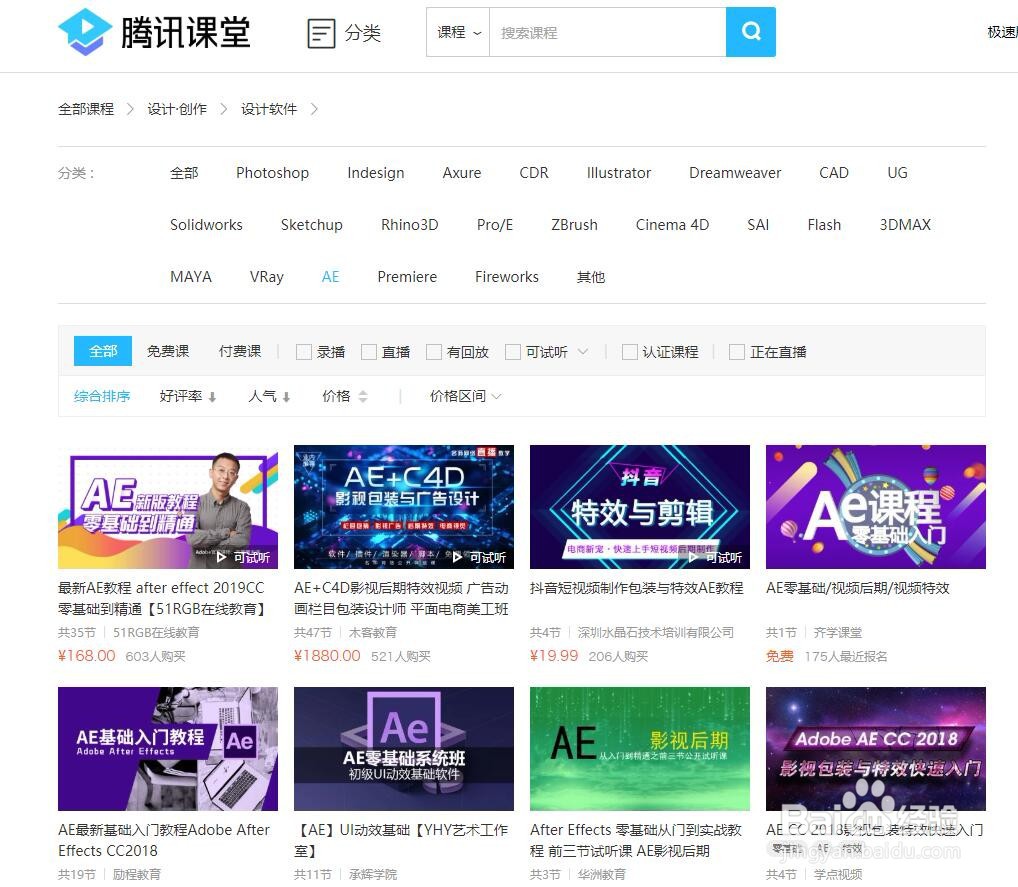This screenshot has width=1018, height=887.
Task: Click the ¥1880.00 price
Action: (x=327, y=656)
